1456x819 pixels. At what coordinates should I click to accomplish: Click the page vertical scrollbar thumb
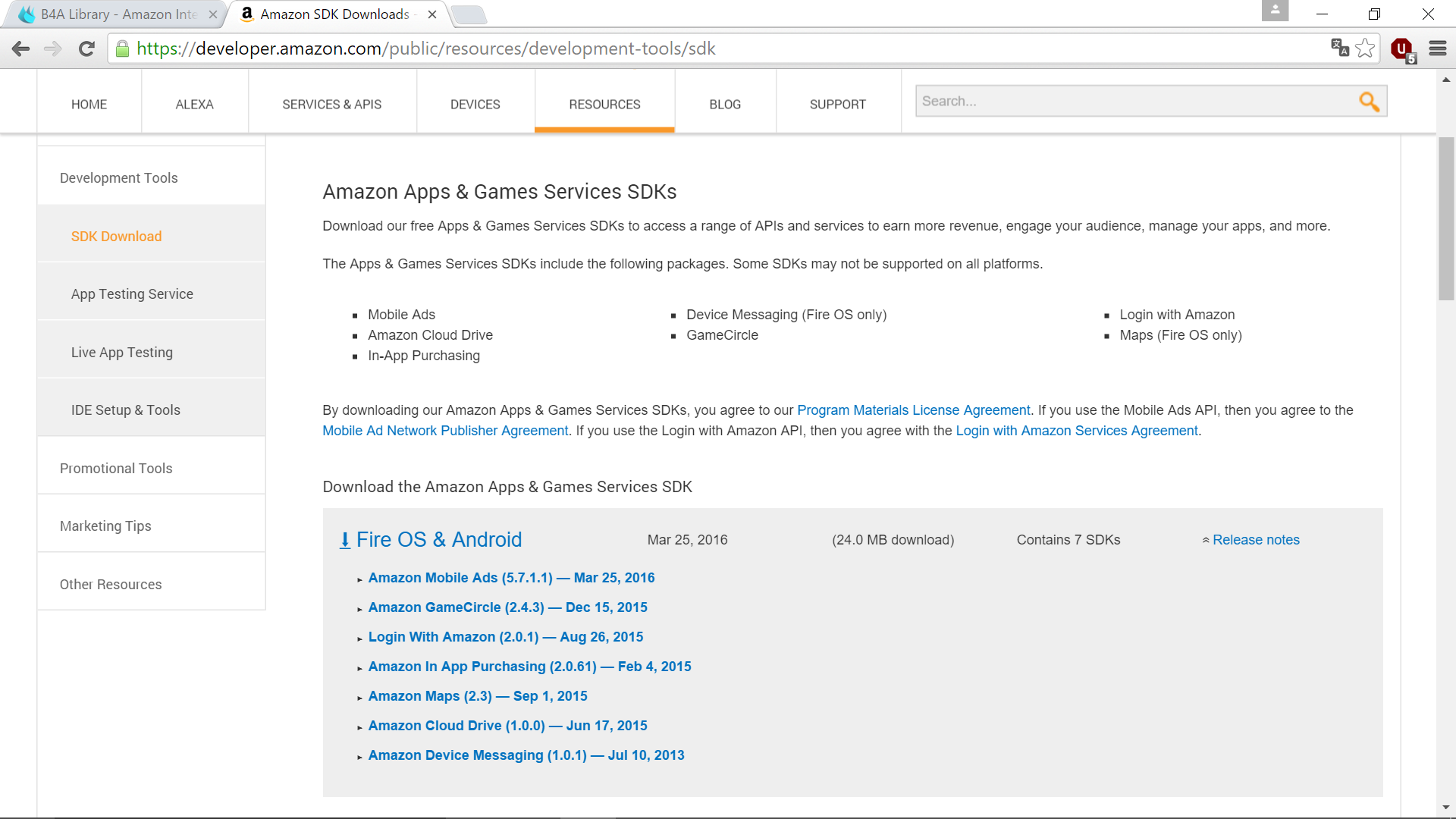pos(1446,218)
